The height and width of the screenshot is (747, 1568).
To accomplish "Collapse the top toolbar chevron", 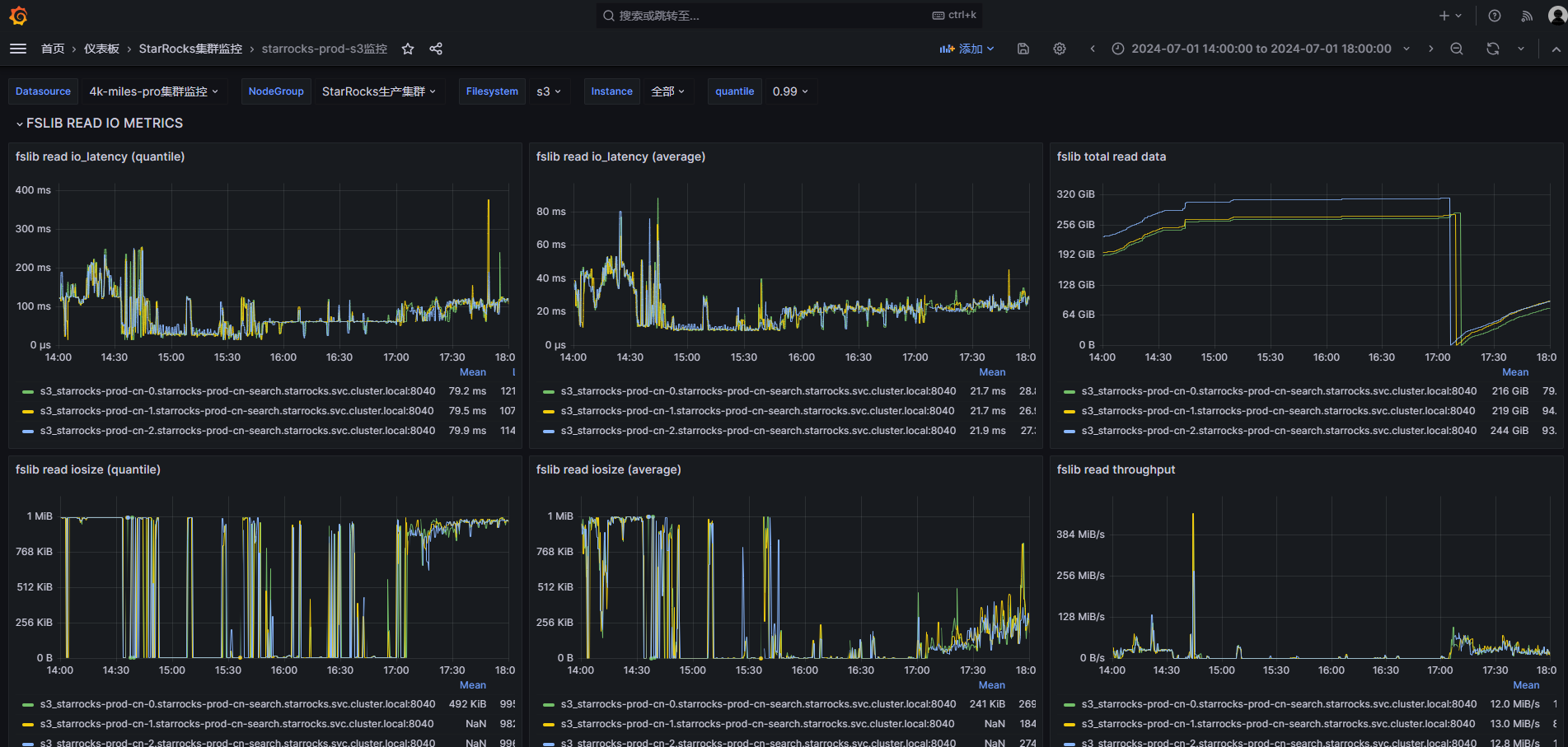I will point(1556,49).
